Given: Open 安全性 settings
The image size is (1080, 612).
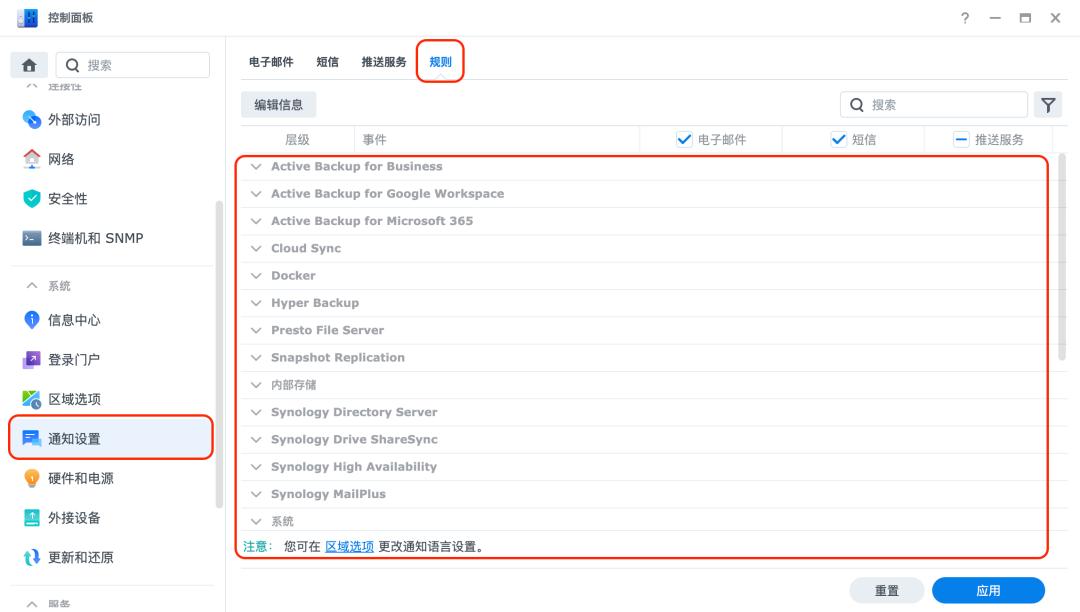Looking at the screenshot, I should (x=68, y=198).
